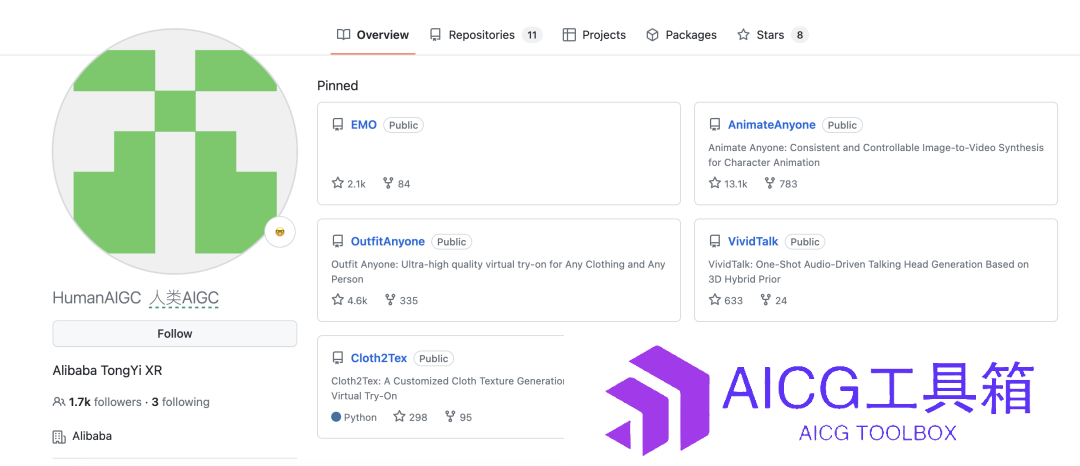Click the repo icon beside OutfitAnyone
This screenshot has width=1080, height=466.
pyautogui.click(x=338, y=242)
